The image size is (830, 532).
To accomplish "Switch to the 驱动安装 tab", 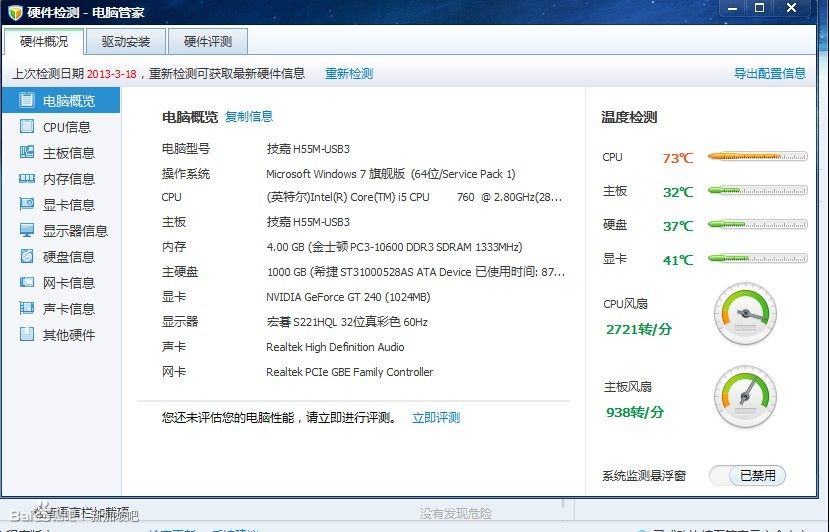I will (x=126, y=41).
